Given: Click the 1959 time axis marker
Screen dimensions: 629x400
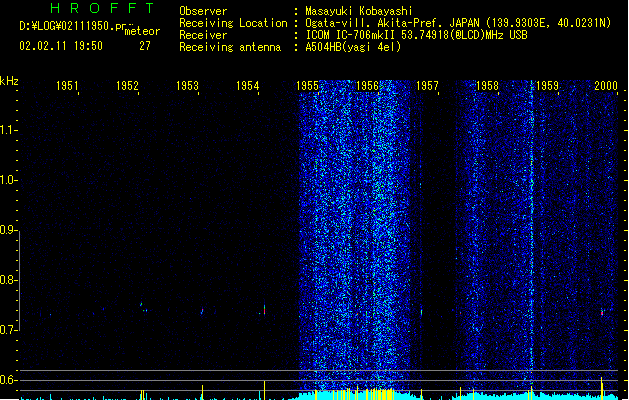Looking at the screenshot, I should (x=547, y=86).
